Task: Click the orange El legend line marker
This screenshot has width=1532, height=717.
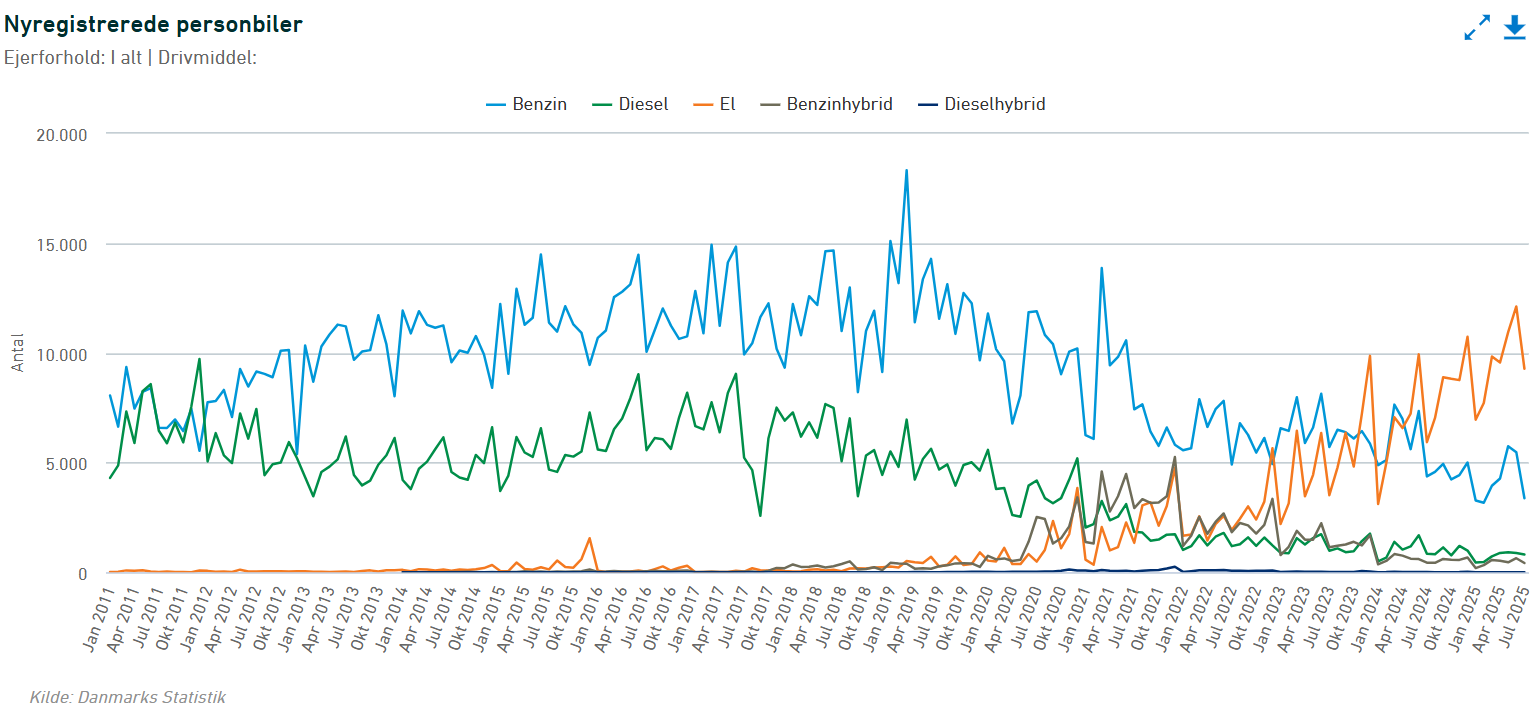Action: pos(700,104)
